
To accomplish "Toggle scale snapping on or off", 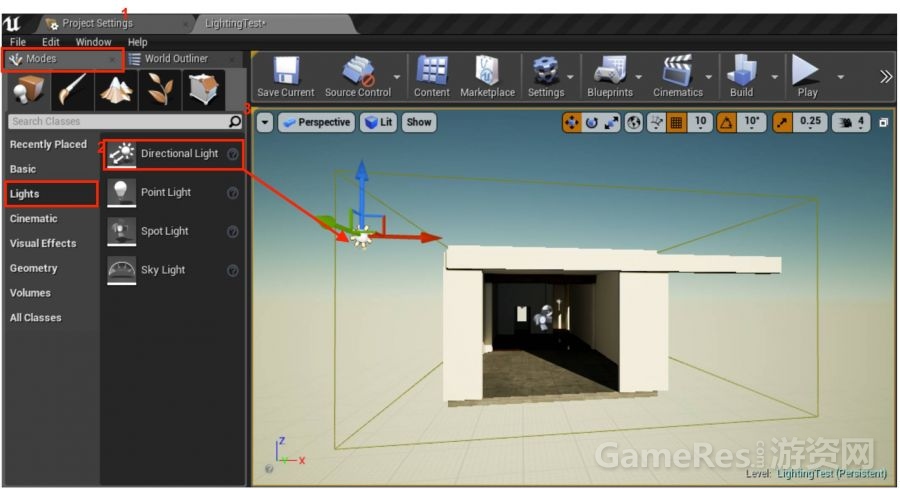I will point(782,122).
